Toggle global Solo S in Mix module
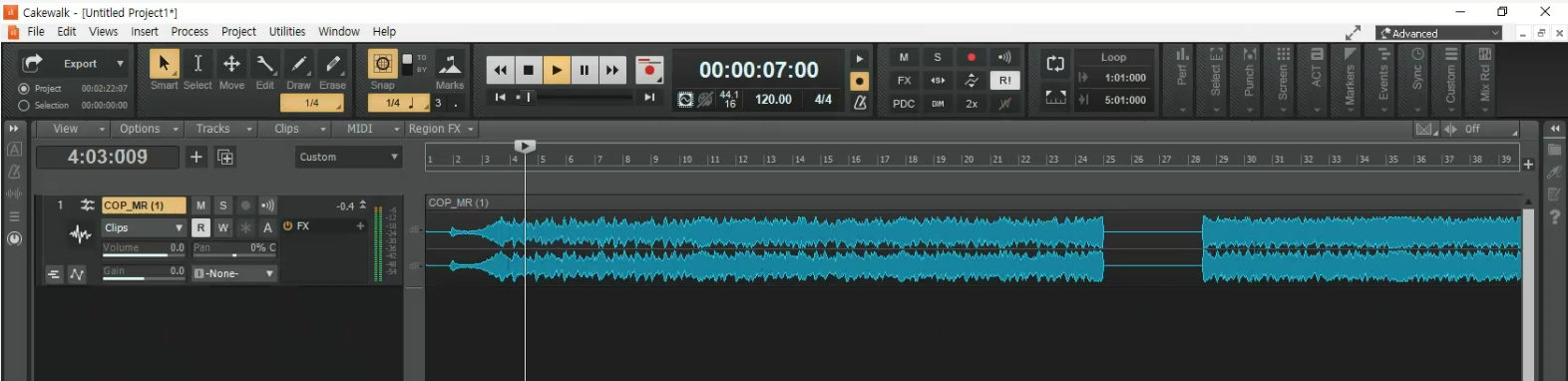 [x=938, y=57]
